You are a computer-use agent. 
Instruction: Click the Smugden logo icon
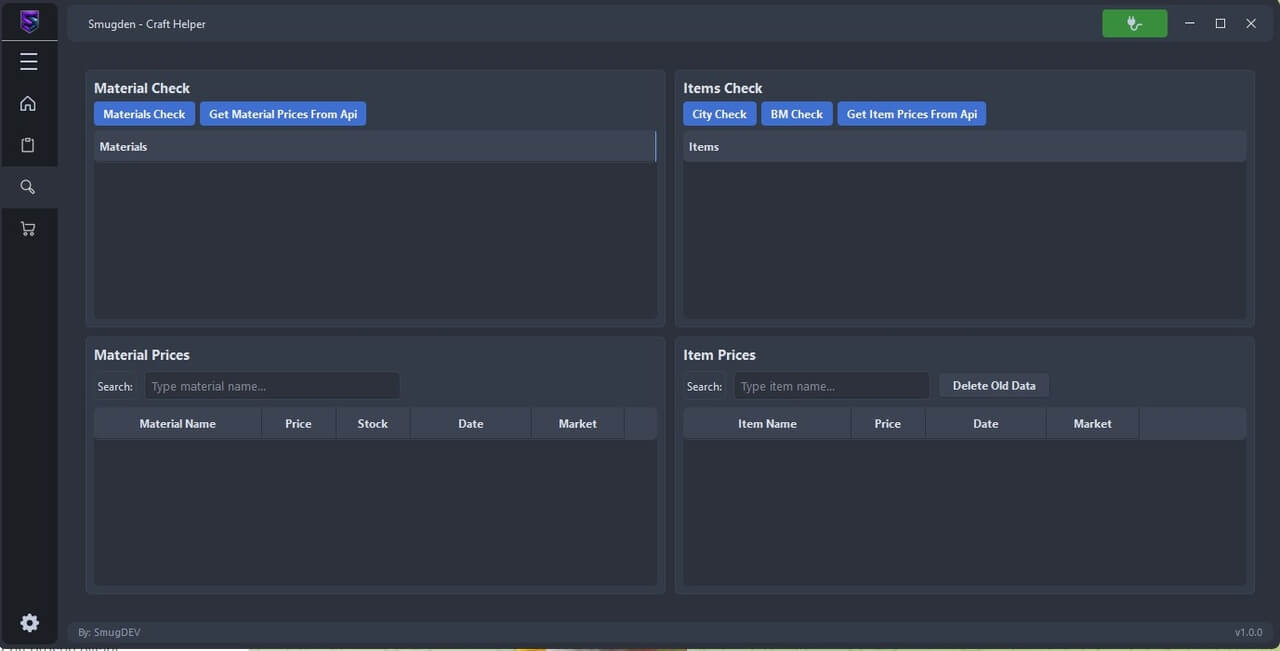29,21
